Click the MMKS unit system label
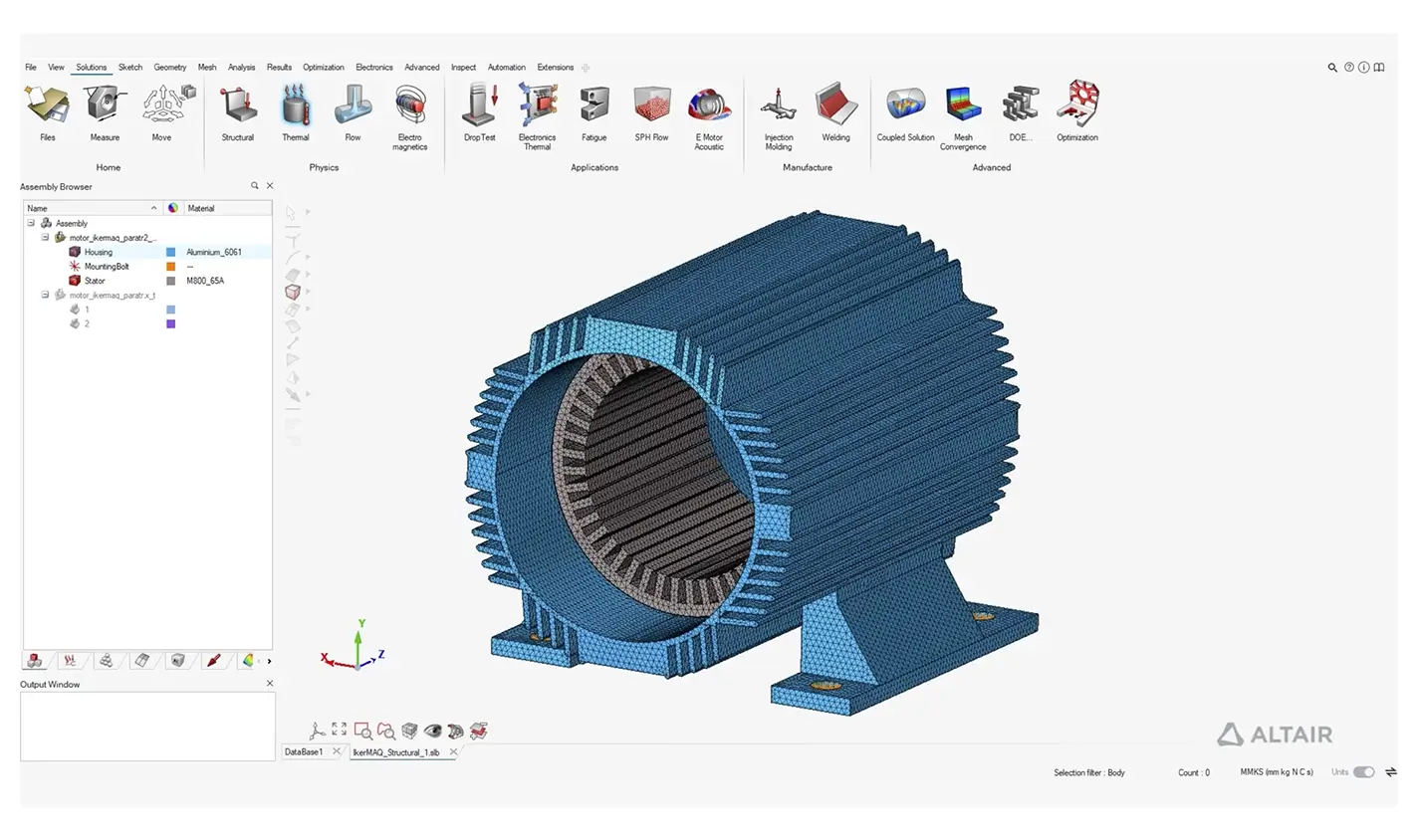Image resolution: width=1418 pixels, height=840 pixels. (x=1277, y=772)
